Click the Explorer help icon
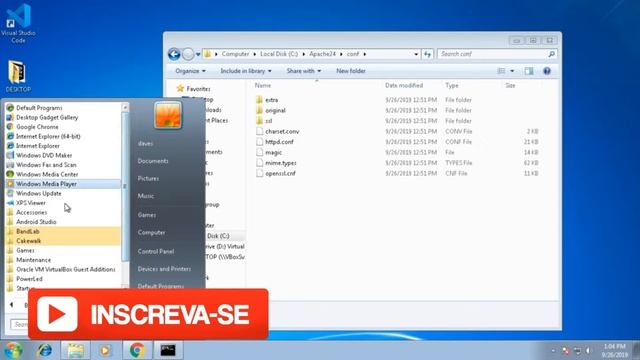 point(547,71)
